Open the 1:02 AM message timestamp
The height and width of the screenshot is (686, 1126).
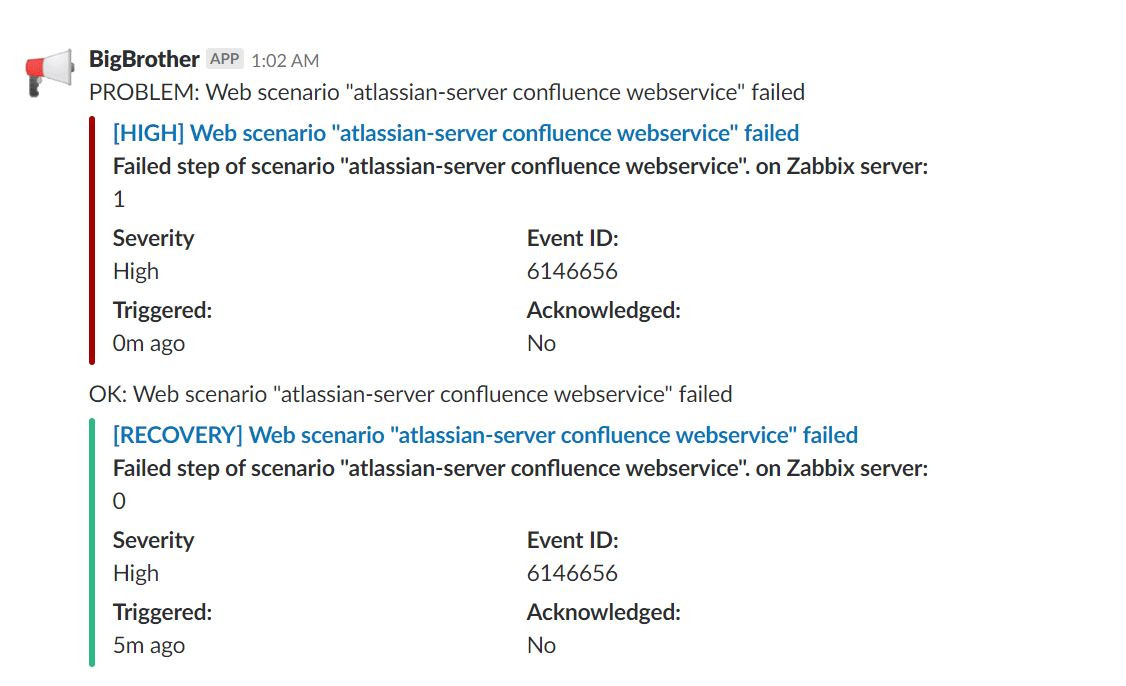[x=285, y=60]
